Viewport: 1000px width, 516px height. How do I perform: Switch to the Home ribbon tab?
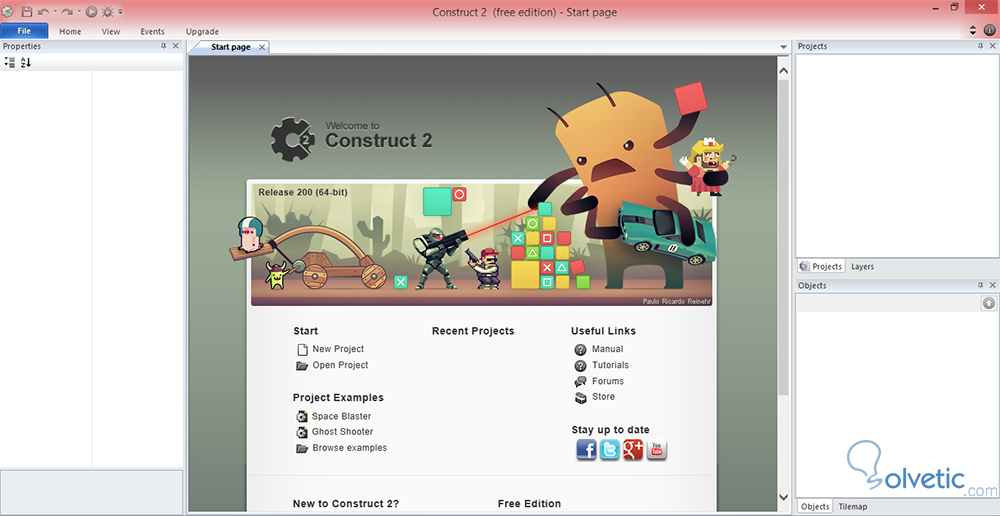pos(70,31)
